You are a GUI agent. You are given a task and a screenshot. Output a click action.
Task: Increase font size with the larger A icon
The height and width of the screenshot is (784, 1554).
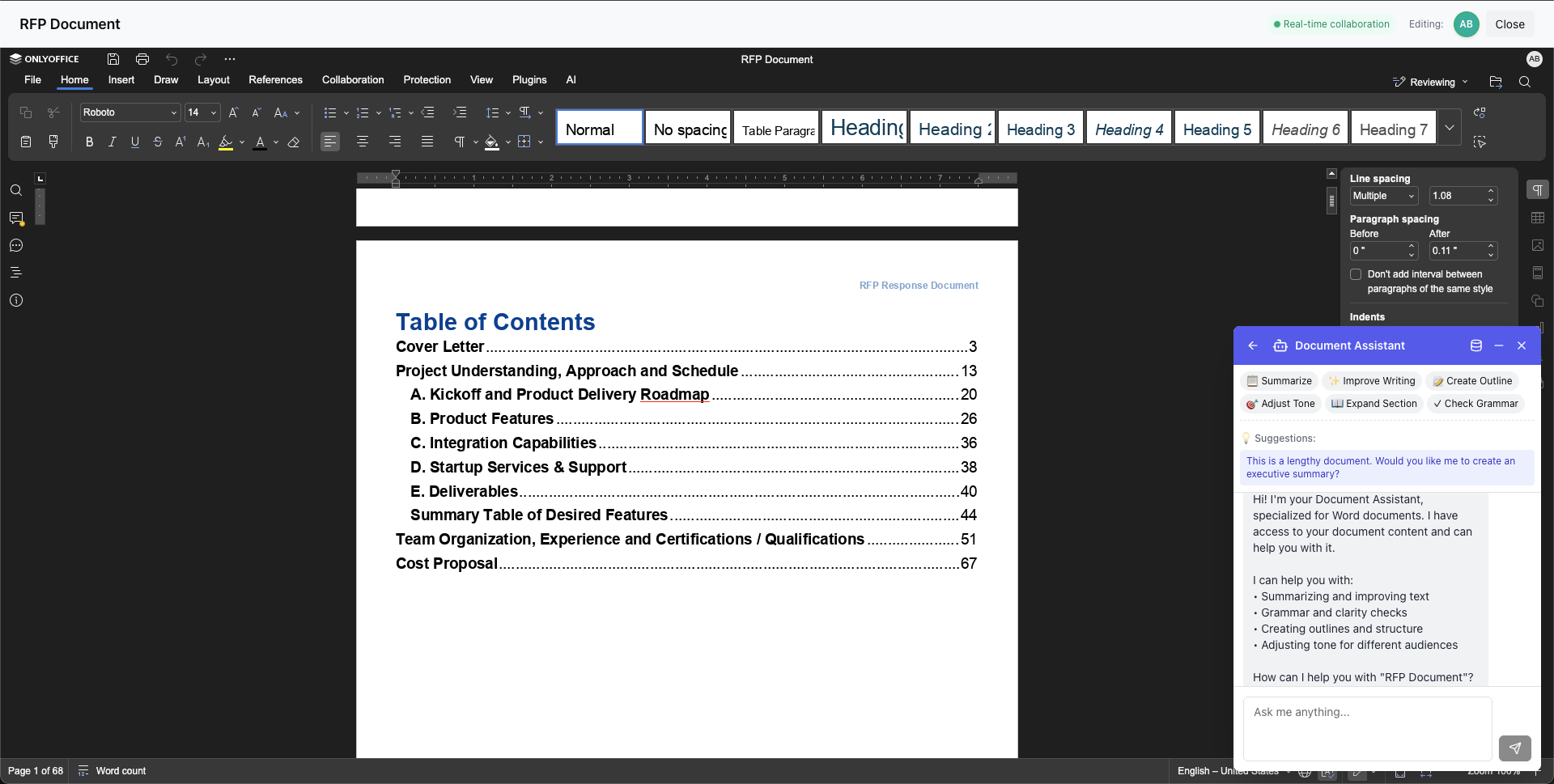(x=233, y=112)
